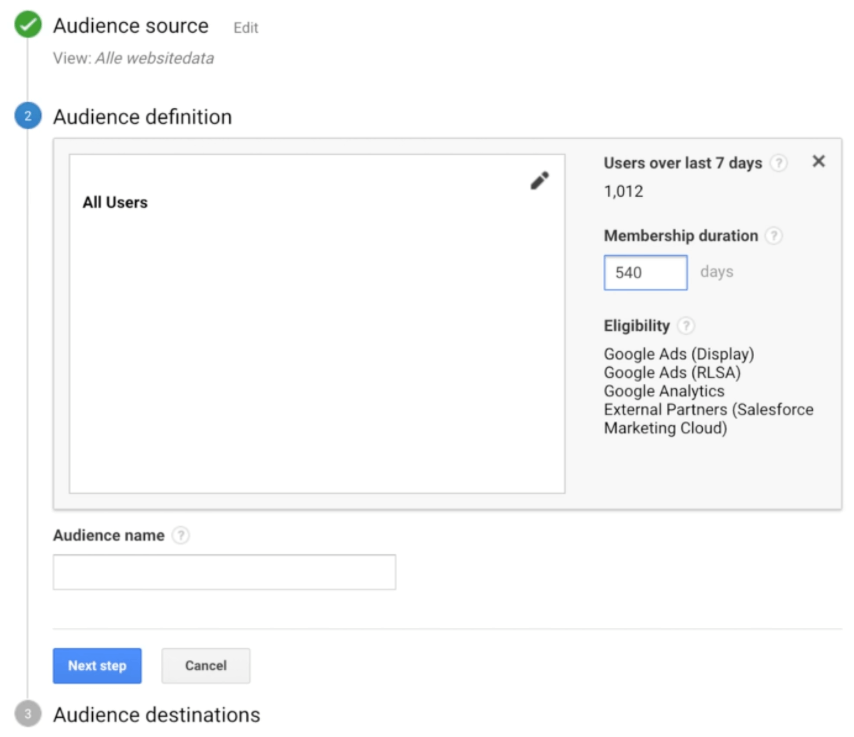Viewport: 854px width, 737px height.
Task: Click the All Users audience box
Action: [317, 324]
